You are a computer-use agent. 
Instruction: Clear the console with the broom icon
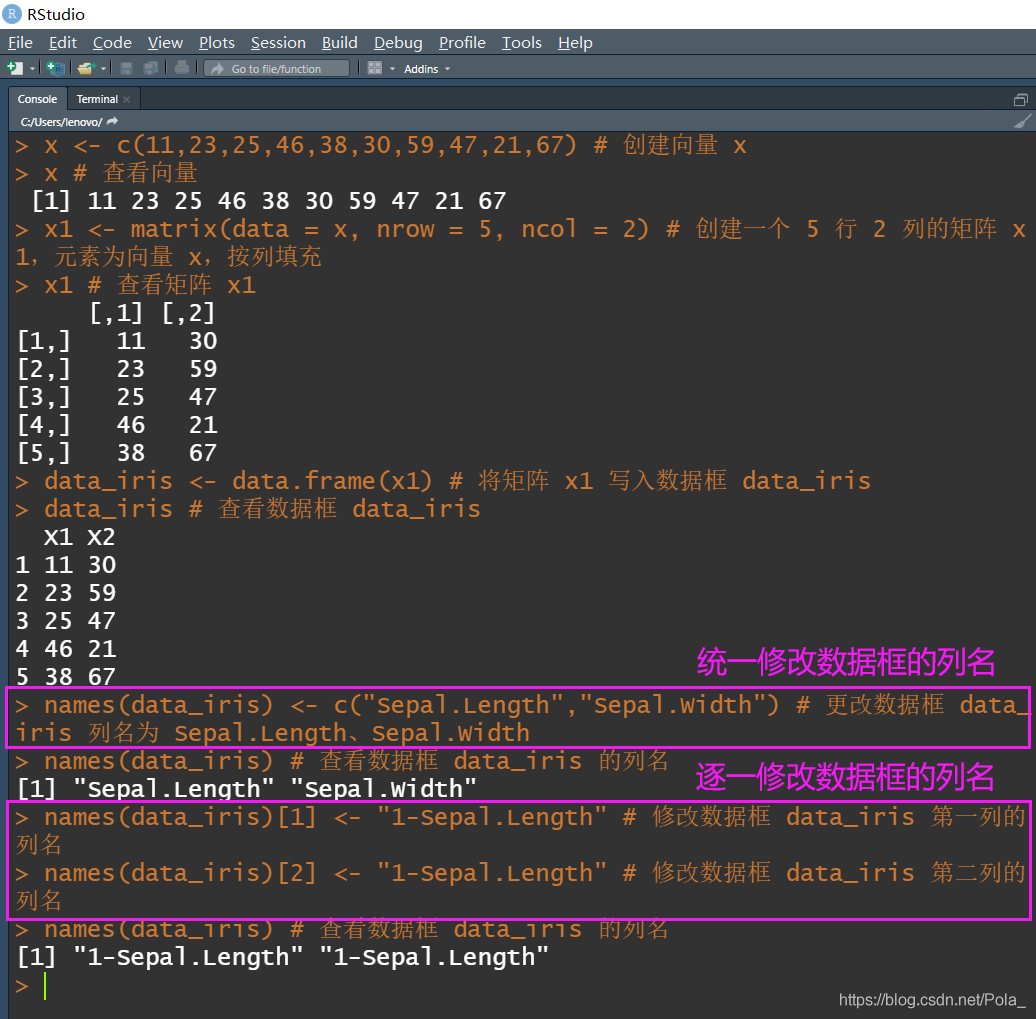click(1022, 121)
